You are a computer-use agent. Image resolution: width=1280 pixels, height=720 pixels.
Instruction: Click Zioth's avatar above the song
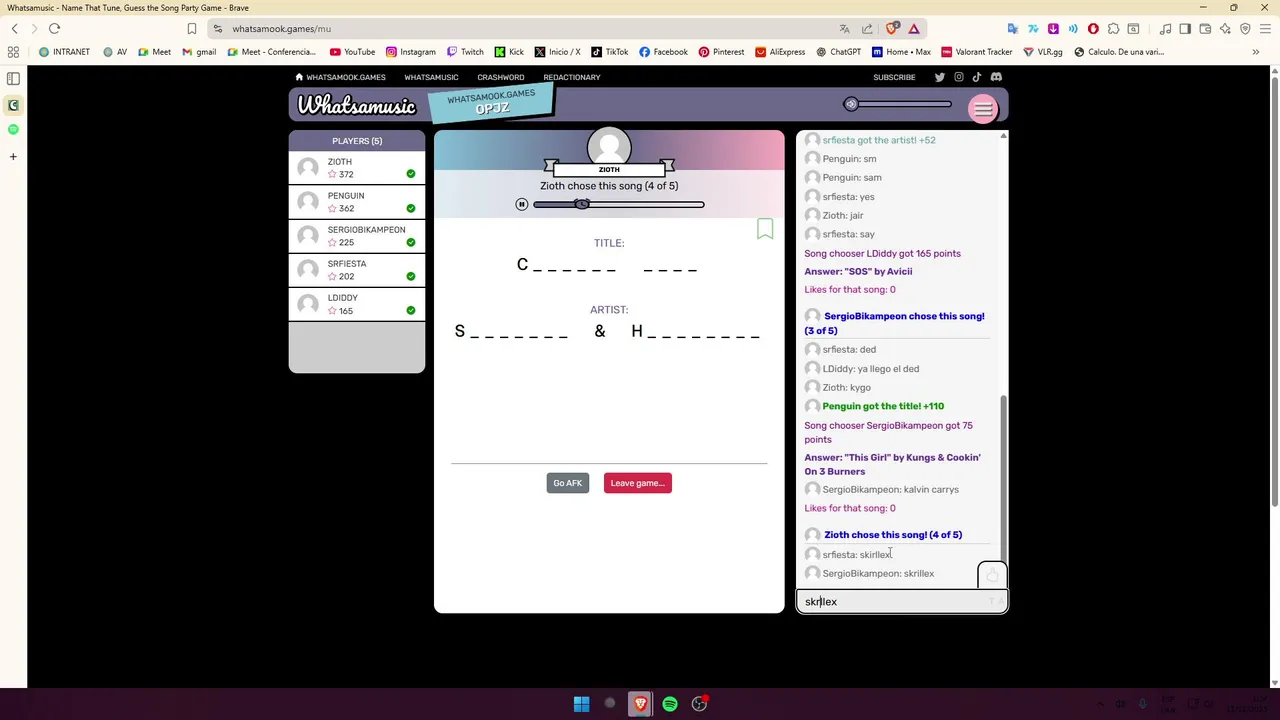pyautogui.click(x=609, y=147)
